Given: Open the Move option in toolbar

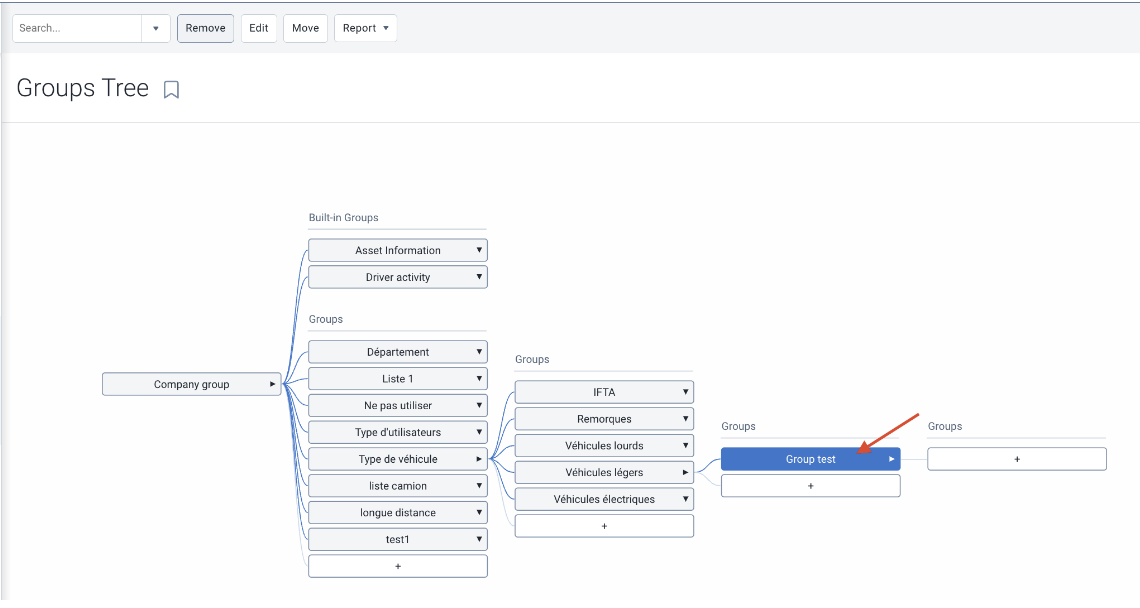Looking at the screenshot, I should (305, 28).
